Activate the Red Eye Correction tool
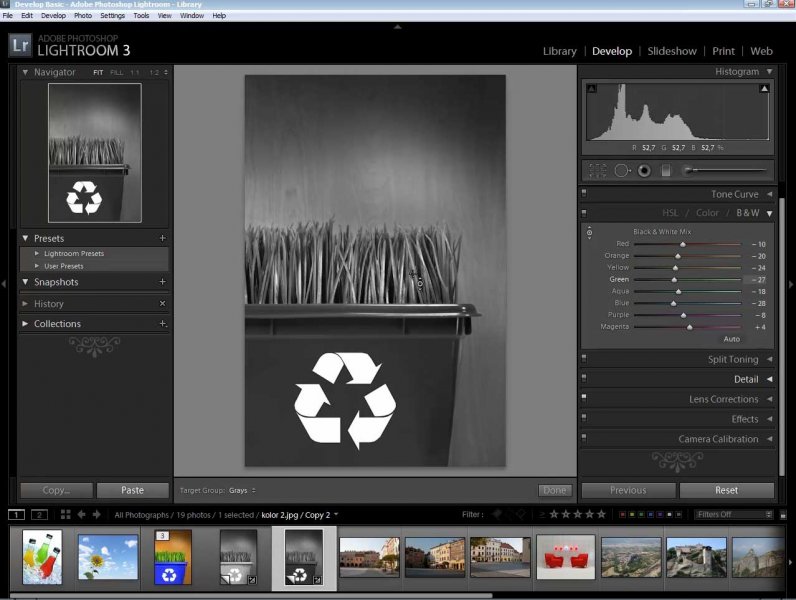Viewport: 796px width, 600px height. pyautogui.click(x=644, y=170)
